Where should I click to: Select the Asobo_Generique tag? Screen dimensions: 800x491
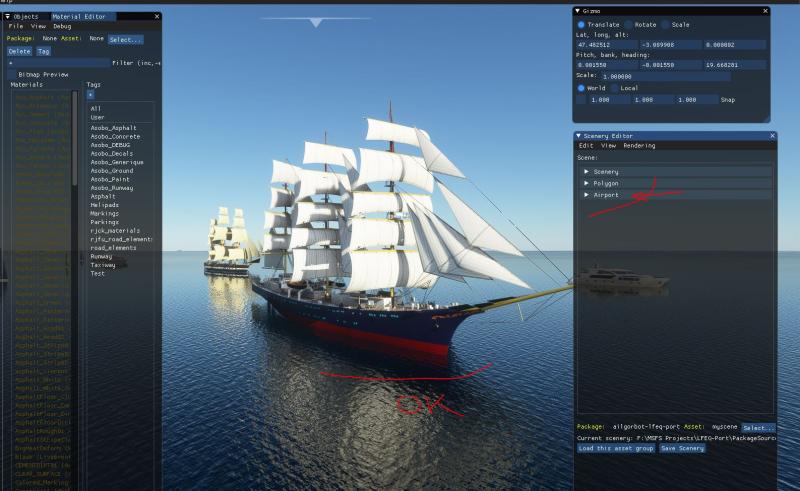117,162
